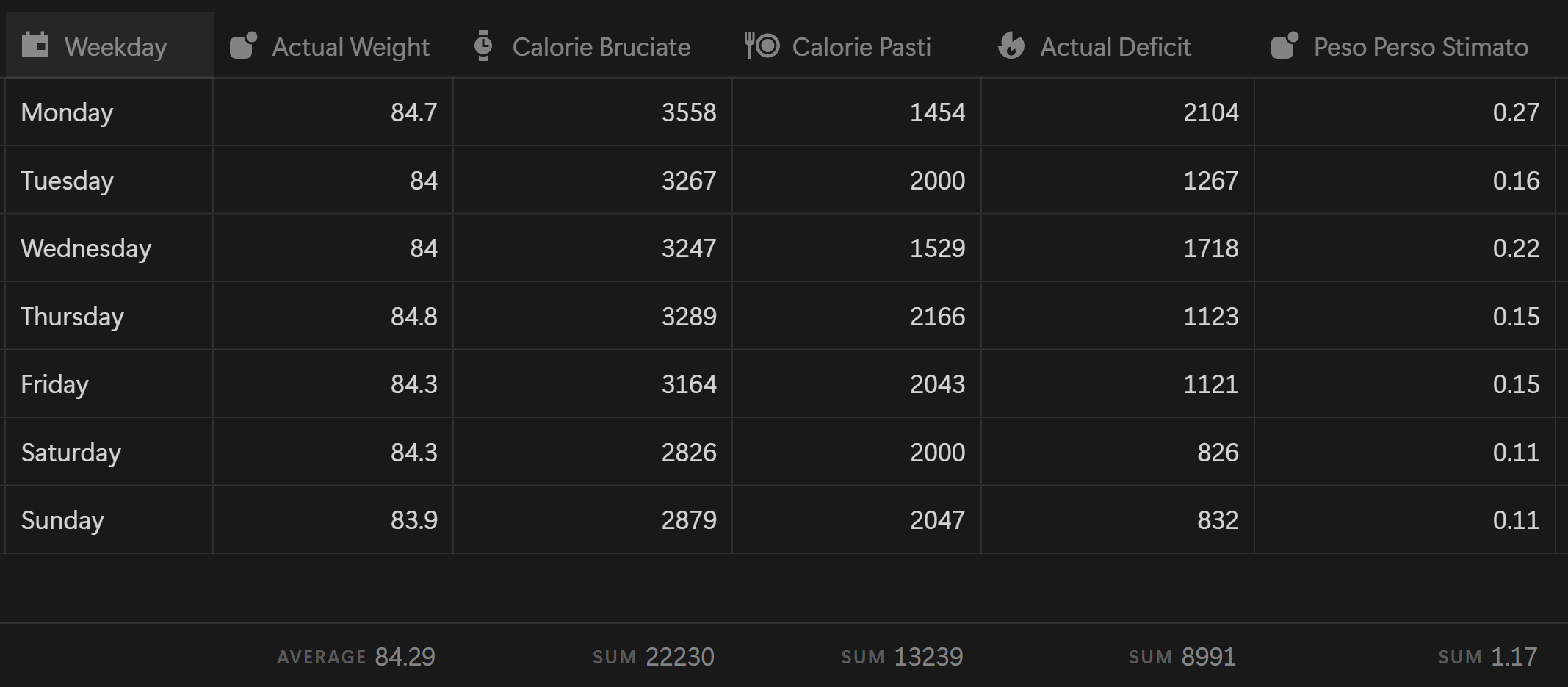The width and height of the screenshot is (1568, 687).
Task: Select the Wednesday row title cell
Action: point(109,248)
